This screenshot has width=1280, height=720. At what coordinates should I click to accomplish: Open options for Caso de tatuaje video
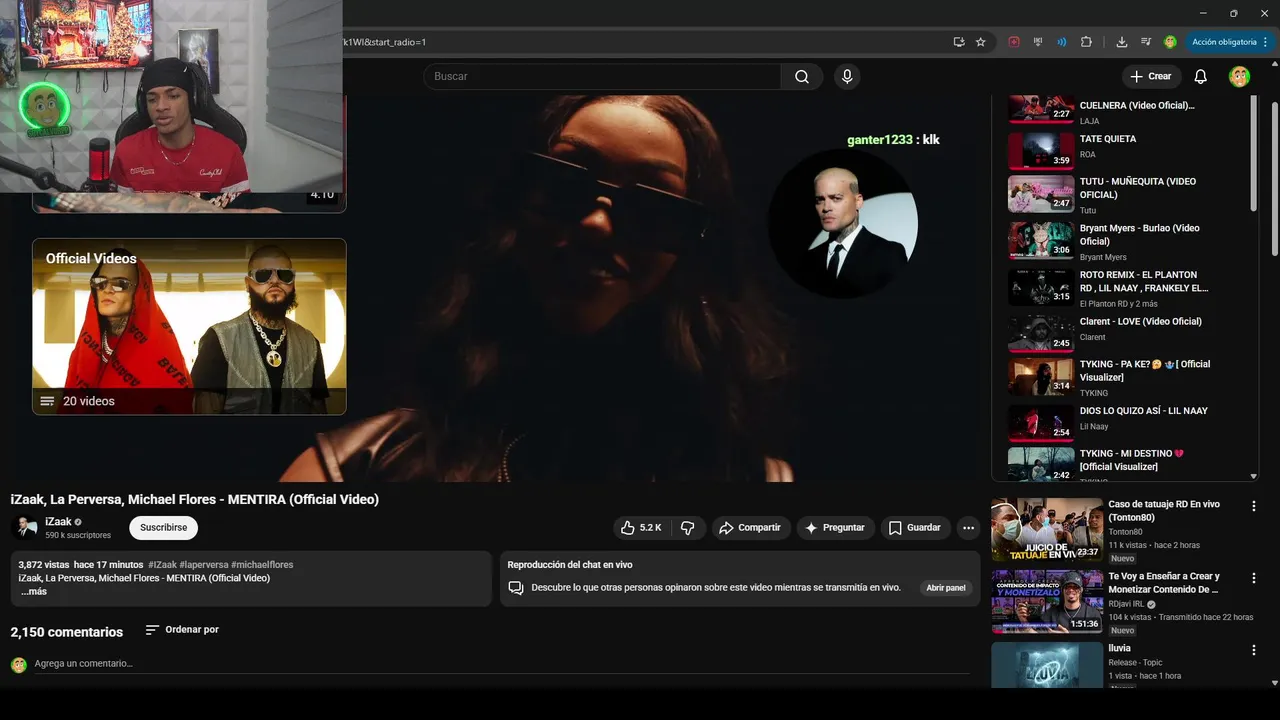[x=1254, y=506]
